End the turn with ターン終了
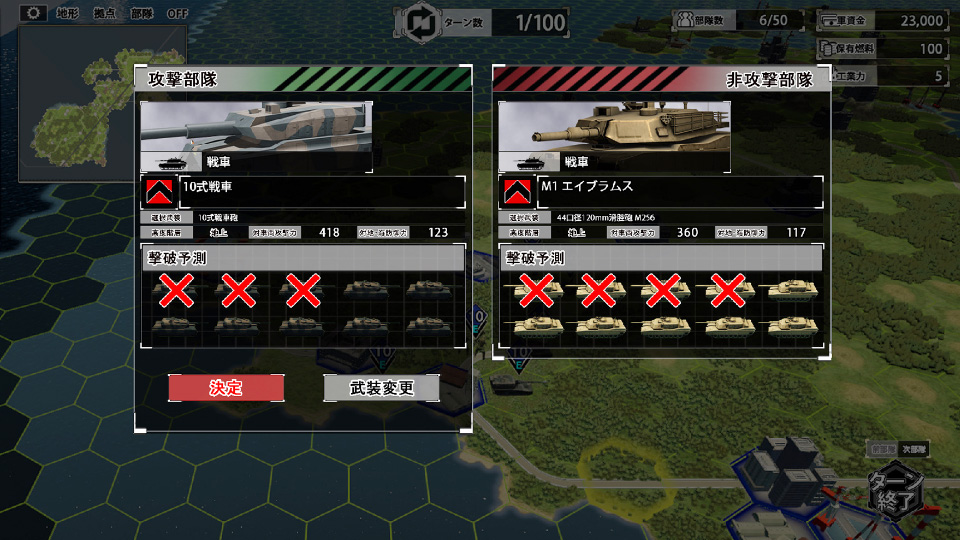 [897, 492]
